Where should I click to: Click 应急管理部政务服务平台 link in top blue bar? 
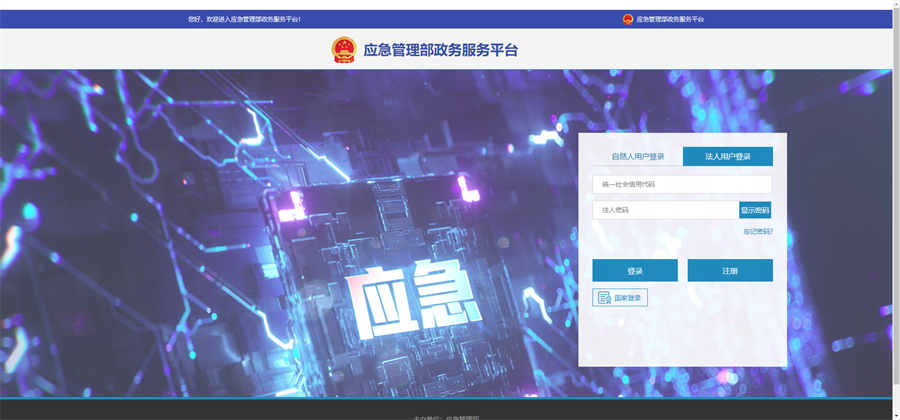[670, 19]
